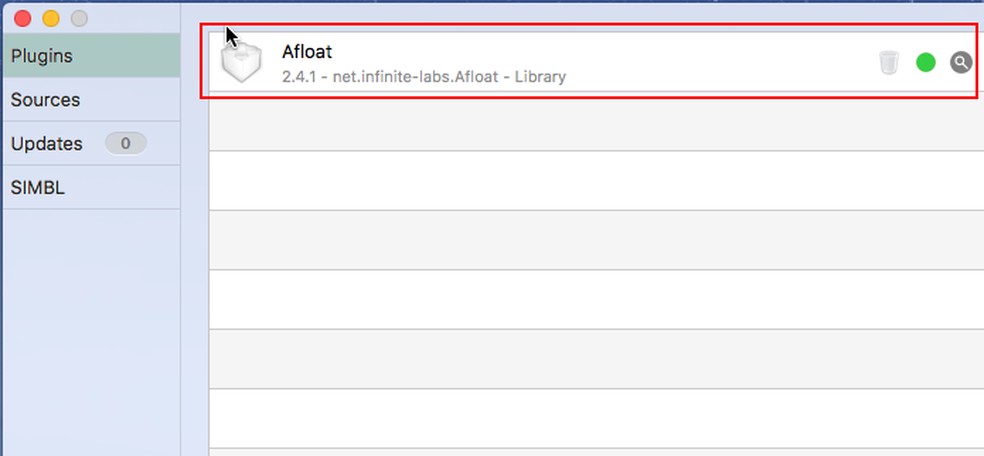
Task: Reveal Afloat with the magnifier icon
Action: 961,63
